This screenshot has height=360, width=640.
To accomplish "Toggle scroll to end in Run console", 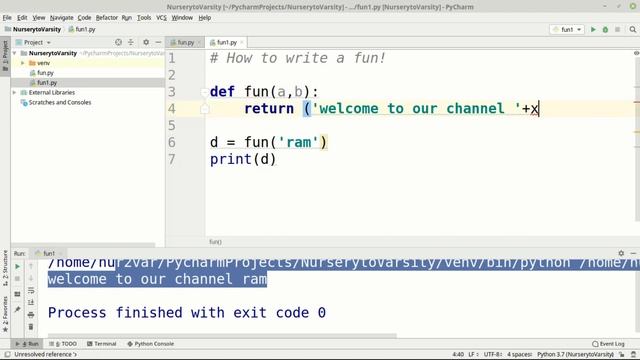I will [x=31, y=302].
